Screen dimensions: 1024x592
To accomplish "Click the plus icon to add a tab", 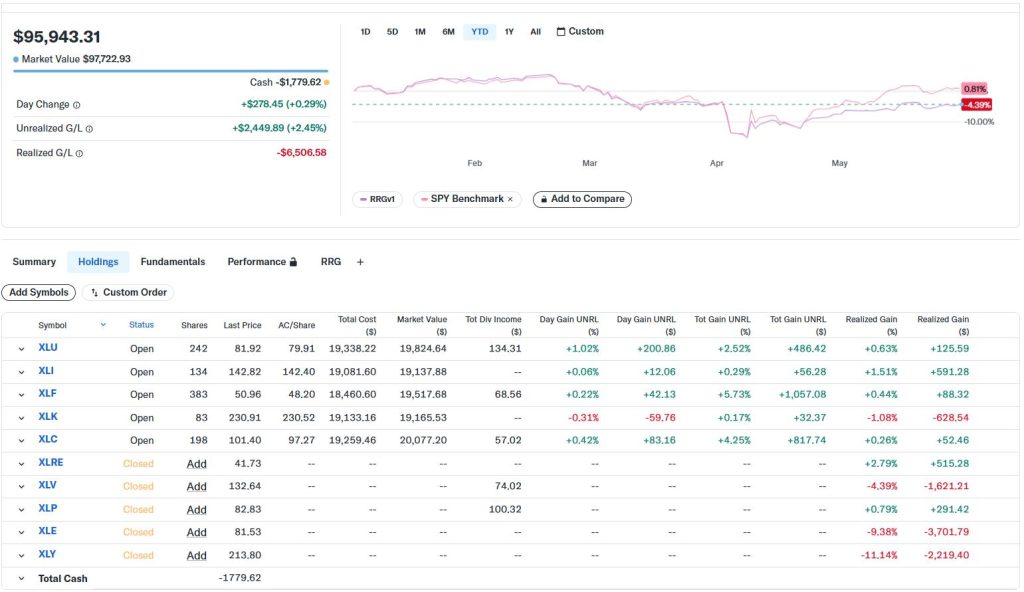I will click(360, 262).
